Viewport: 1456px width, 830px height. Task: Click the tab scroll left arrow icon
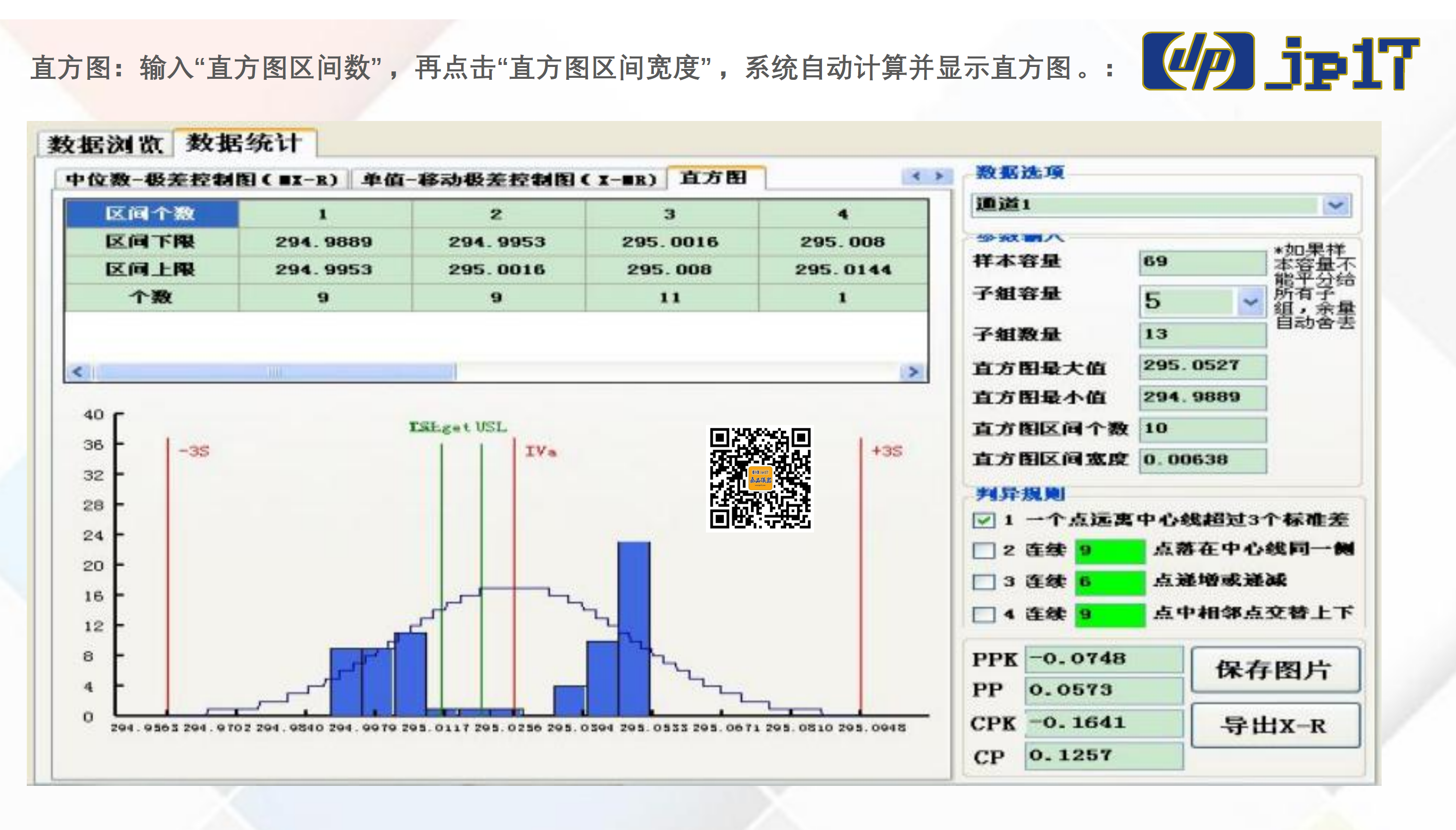click(916, 177)
